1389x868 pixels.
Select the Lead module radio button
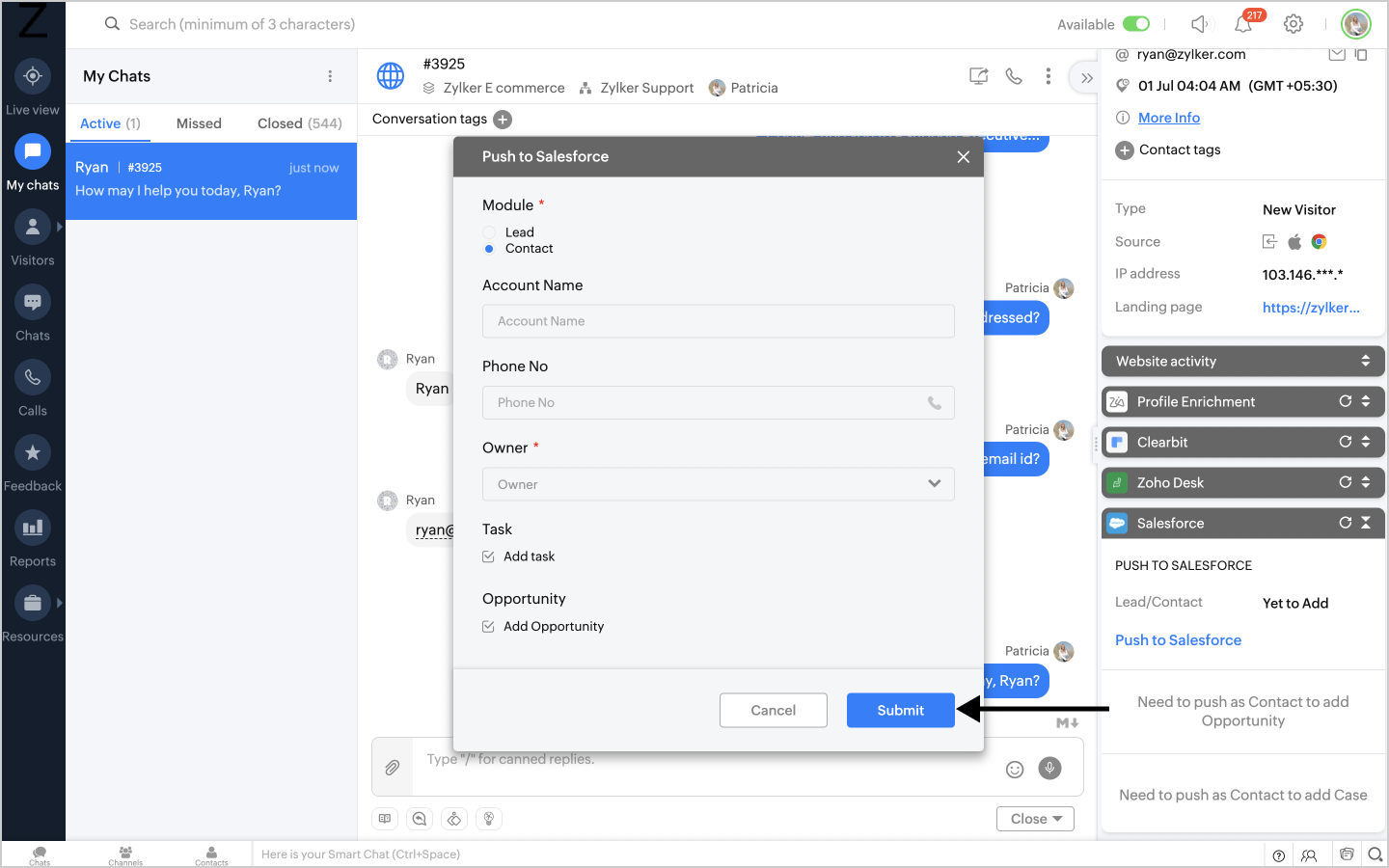pos(489,232)
